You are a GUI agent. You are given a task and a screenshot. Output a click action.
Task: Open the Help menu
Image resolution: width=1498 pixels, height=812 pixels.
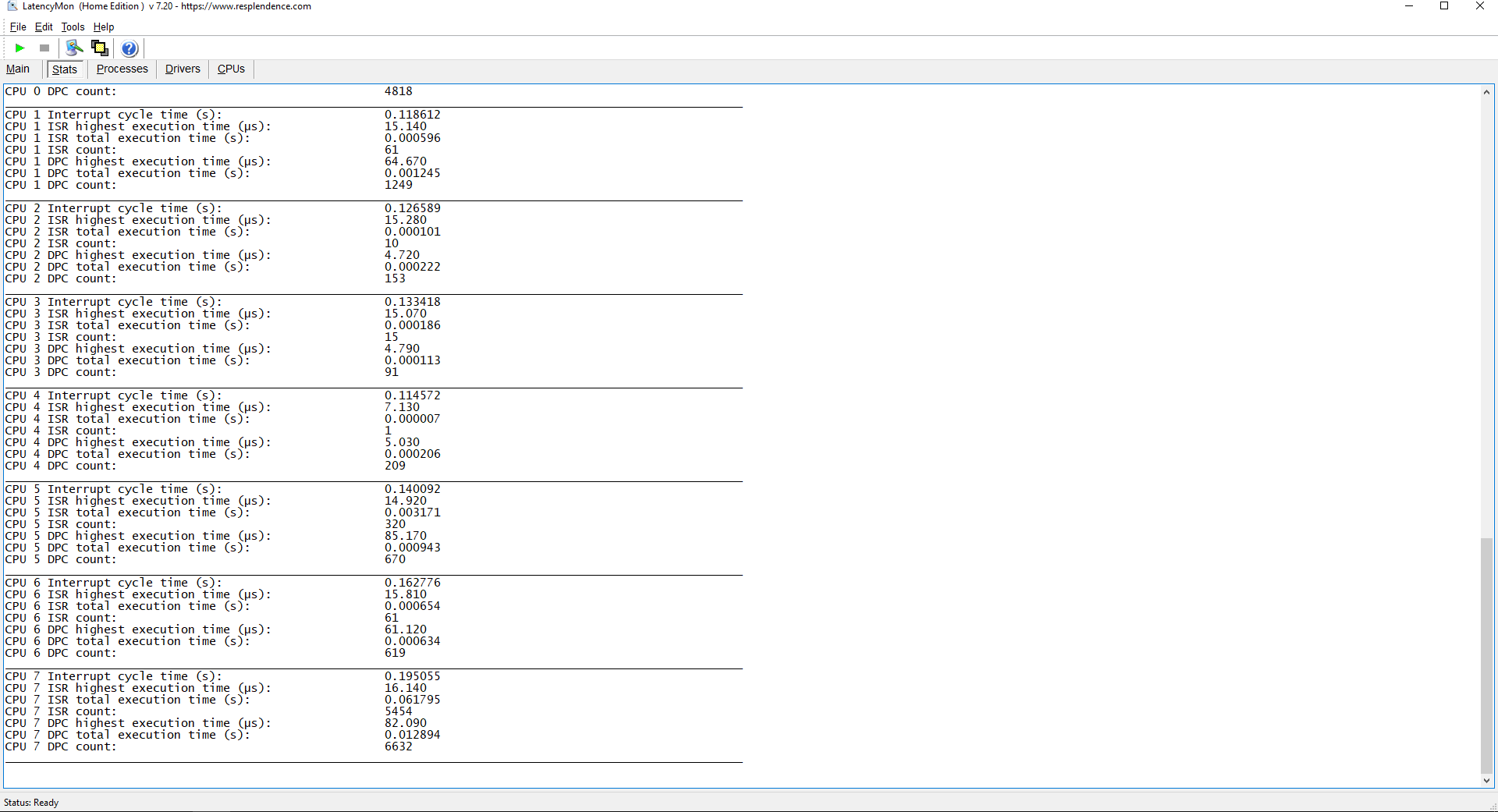click(104, 27)
